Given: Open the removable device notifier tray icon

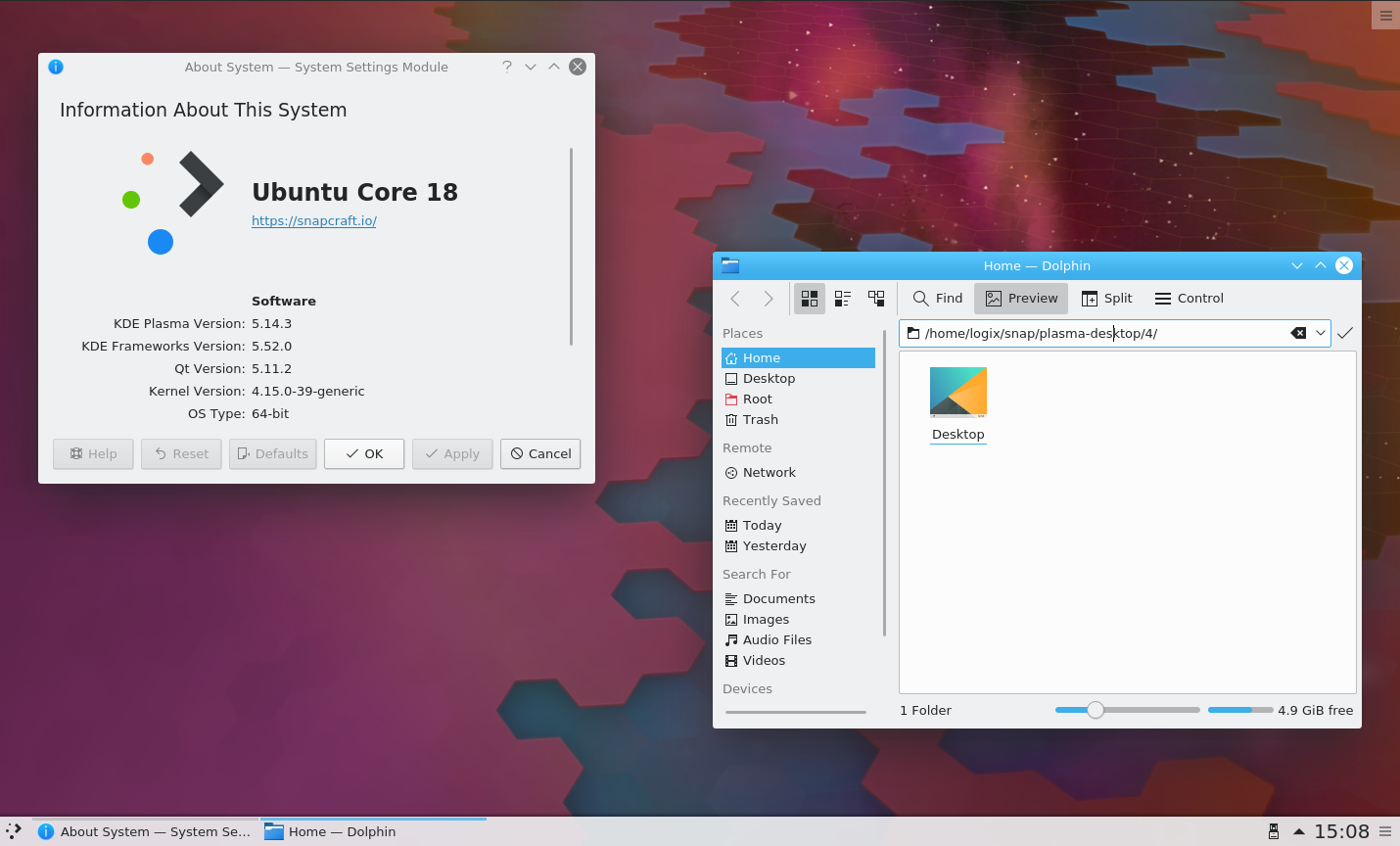Looking at the screenshot, I should [x=1274, y=831].
